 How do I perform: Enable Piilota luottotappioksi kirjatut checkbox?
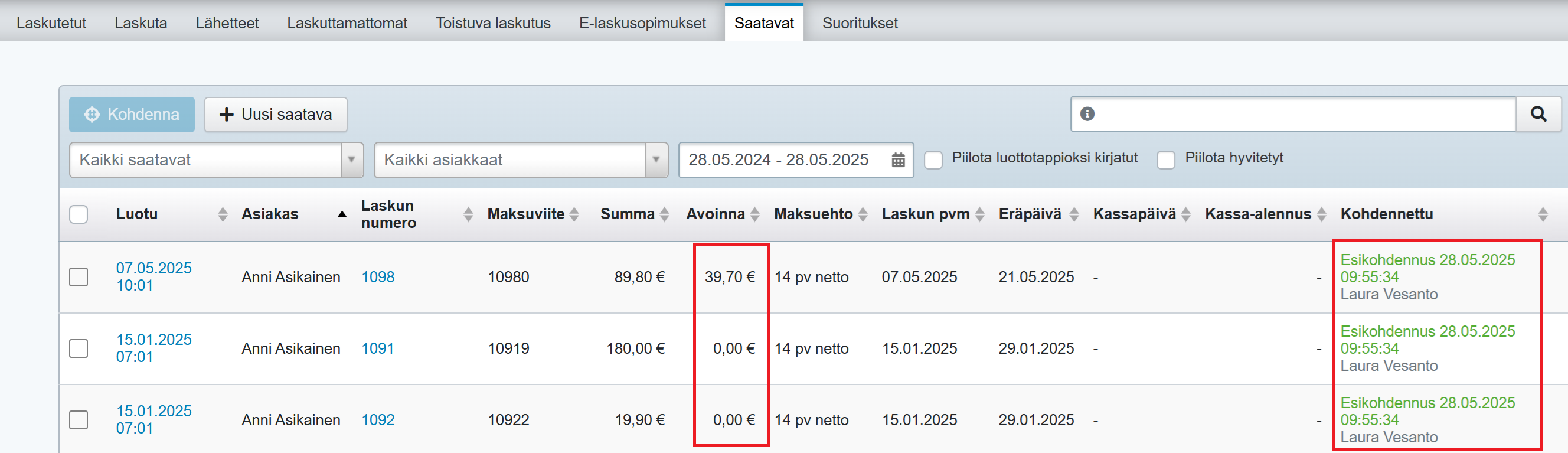(x=933, y=160)
